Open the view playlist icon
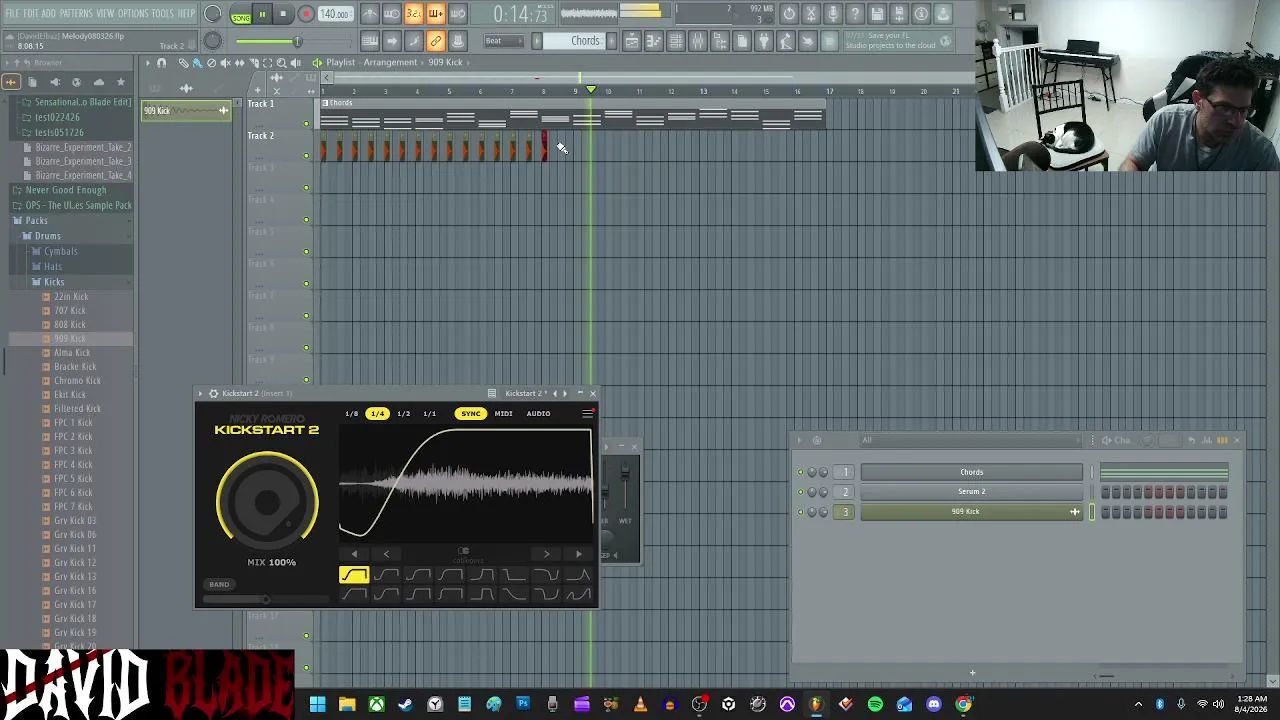The image size is (1280, 720). (632, 41)
